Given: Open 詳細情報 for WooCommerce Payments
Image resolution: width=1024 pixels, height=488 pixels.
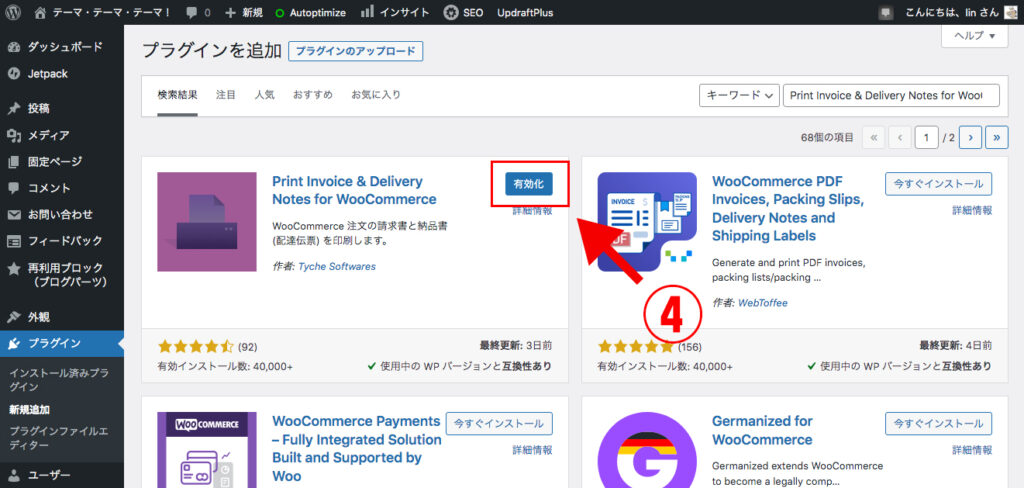Looking at the screenshot, I should [x=532, y=450].
